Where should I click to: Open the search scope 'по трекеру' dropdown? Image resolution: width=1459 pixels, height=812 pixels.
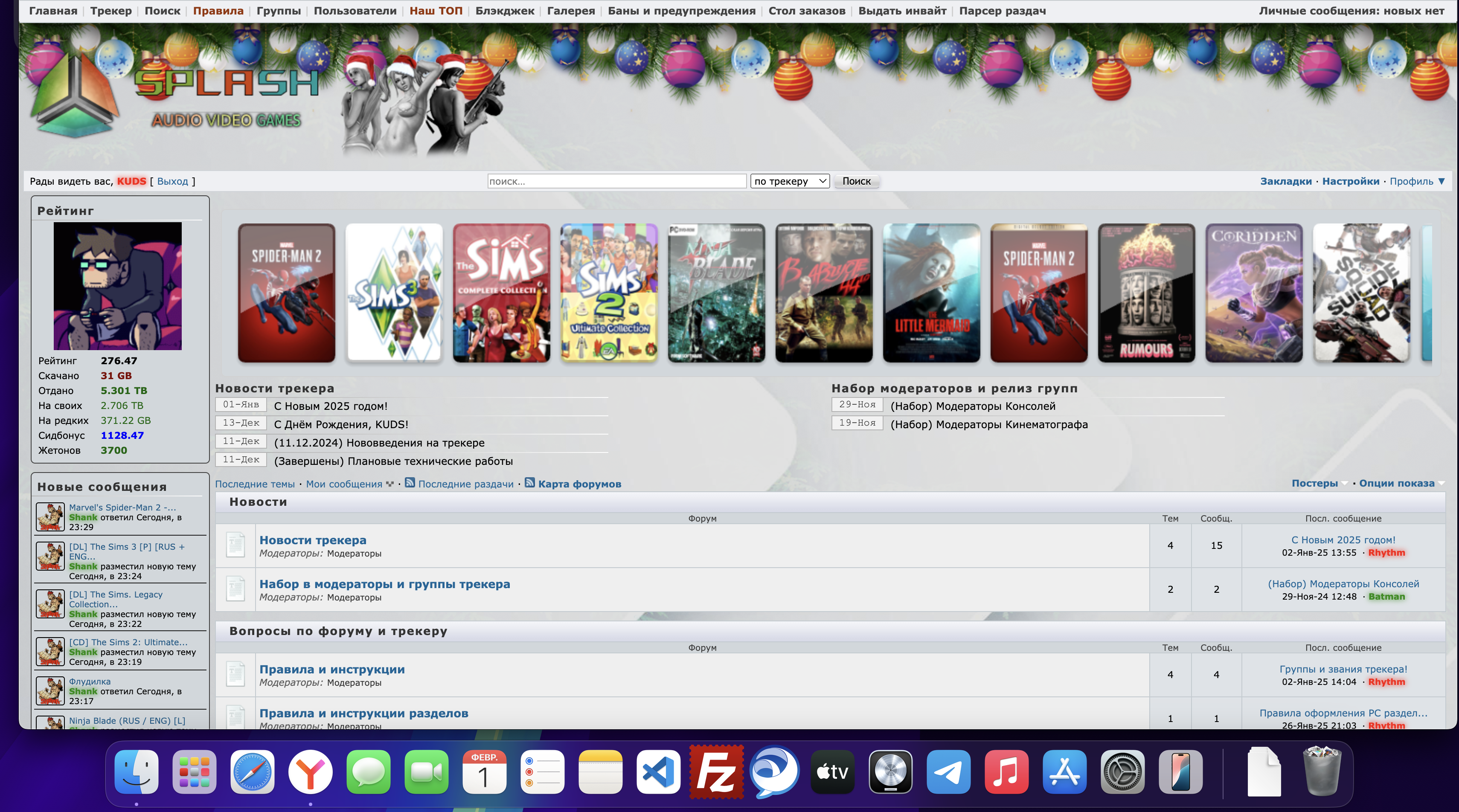(x=790, y=181)
